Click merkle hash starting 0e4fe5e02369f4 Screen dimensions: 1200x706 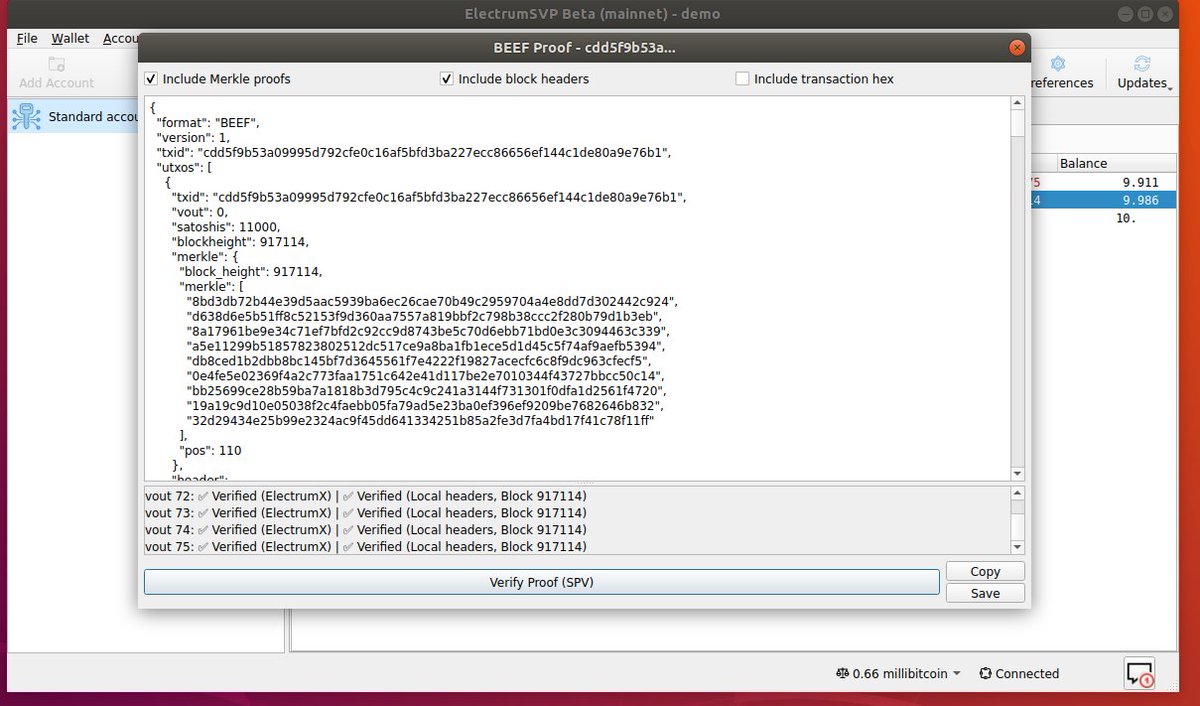(x=425, y=377)
